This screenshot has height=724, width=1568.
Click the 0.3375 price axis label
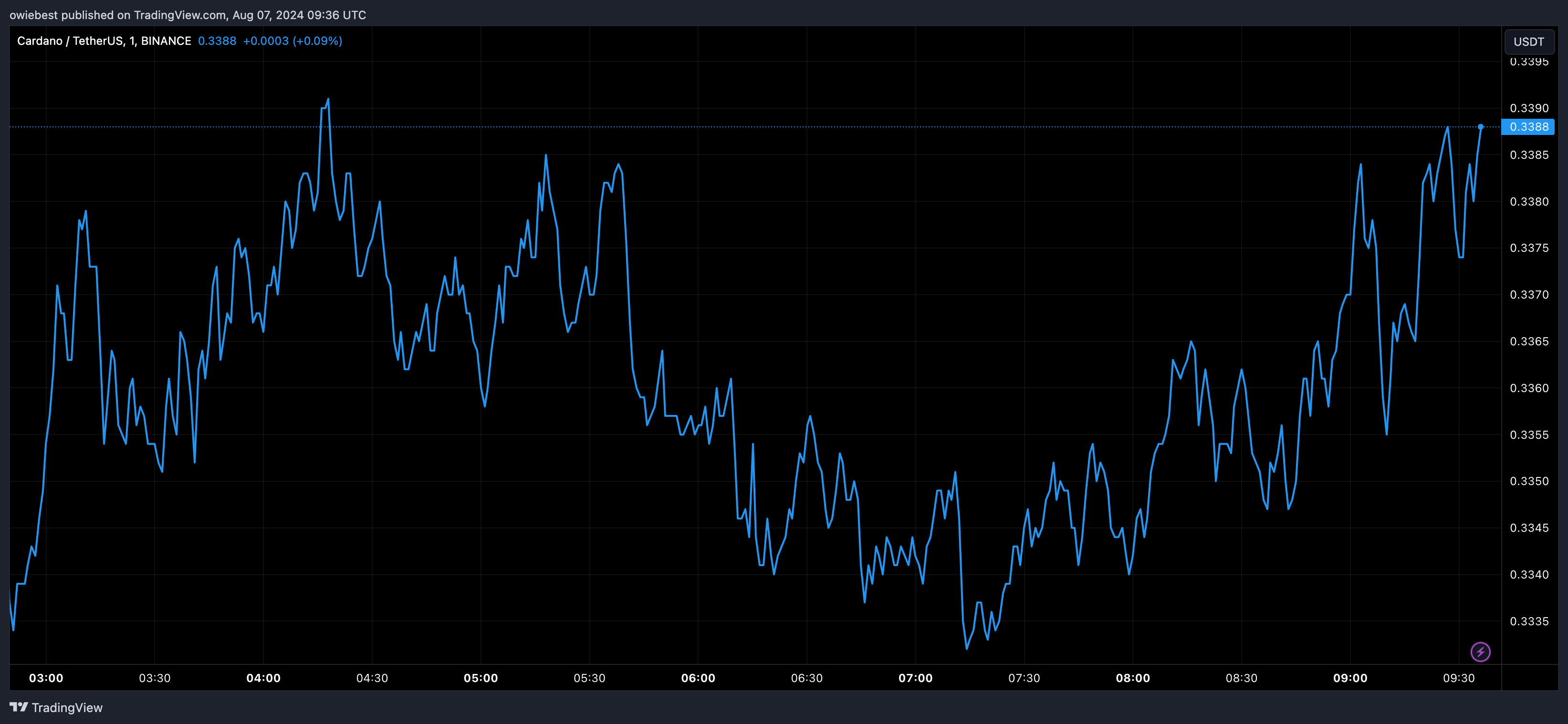tap(1529, 248)
